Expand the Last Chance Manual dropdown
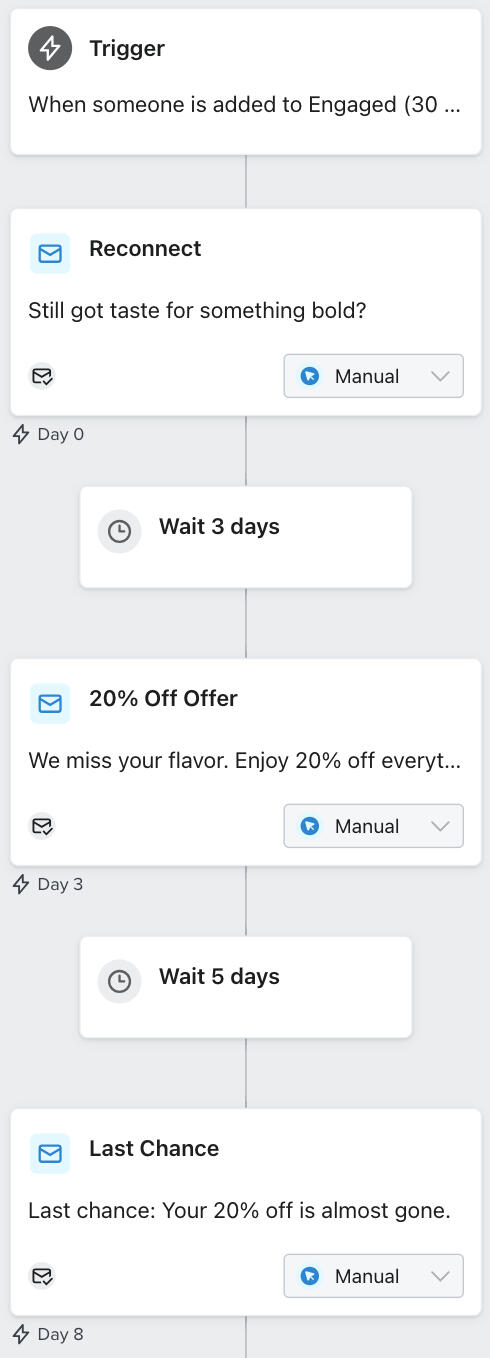Image resolution: width=490 pixels, height=1358 pixels. (x=373, y=1276)
